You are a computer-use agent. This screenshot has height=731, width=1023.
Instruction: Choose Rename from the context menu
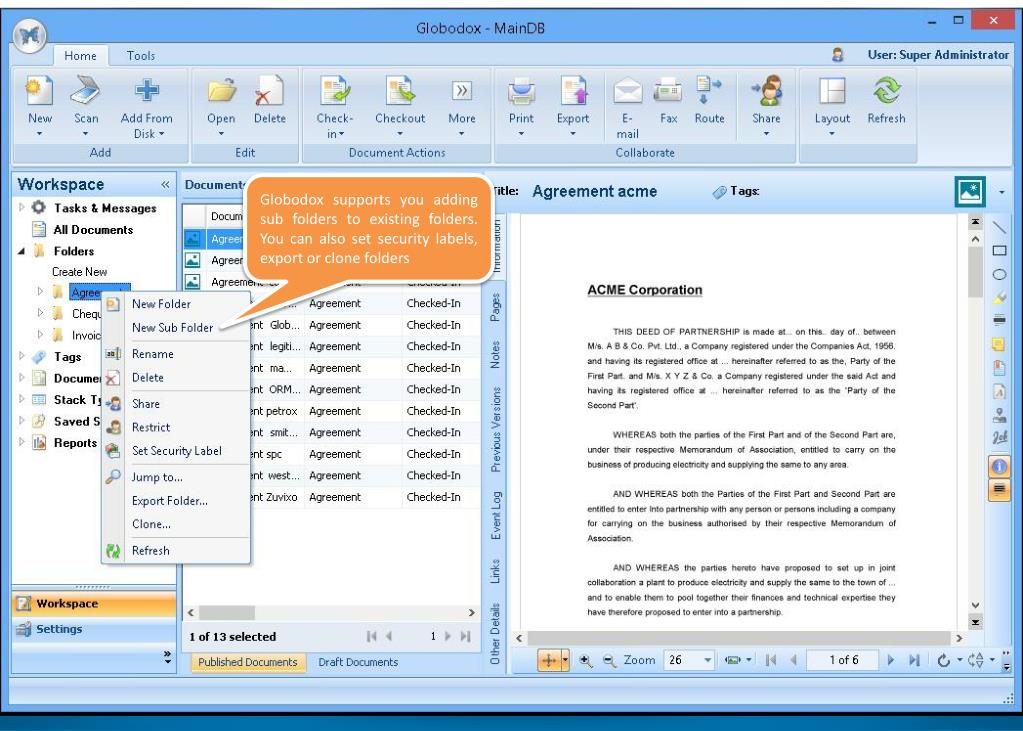153,354
